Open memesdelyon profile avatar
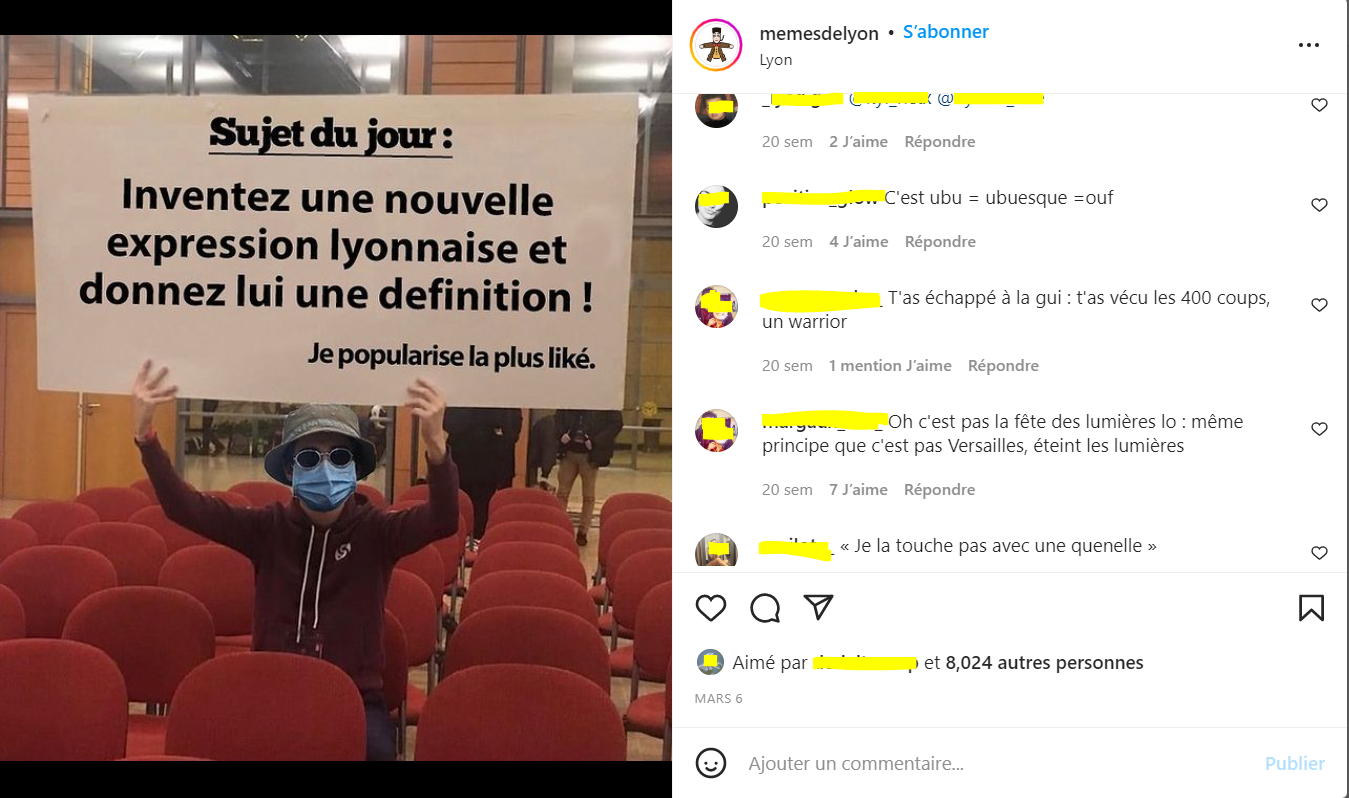The image size is (1349, 798). coord(716,45)
